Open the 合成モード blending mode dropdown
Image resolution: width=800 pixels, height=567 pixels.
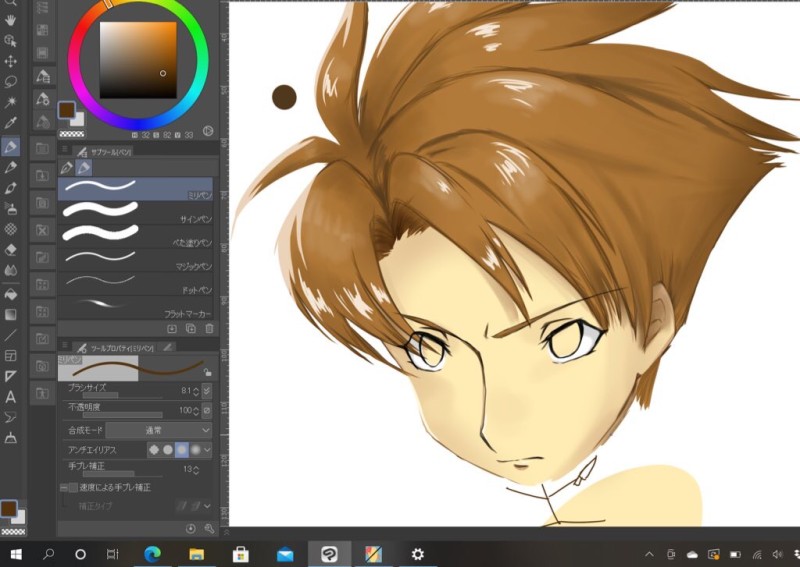pyautogui.click(x=159, y=430)
